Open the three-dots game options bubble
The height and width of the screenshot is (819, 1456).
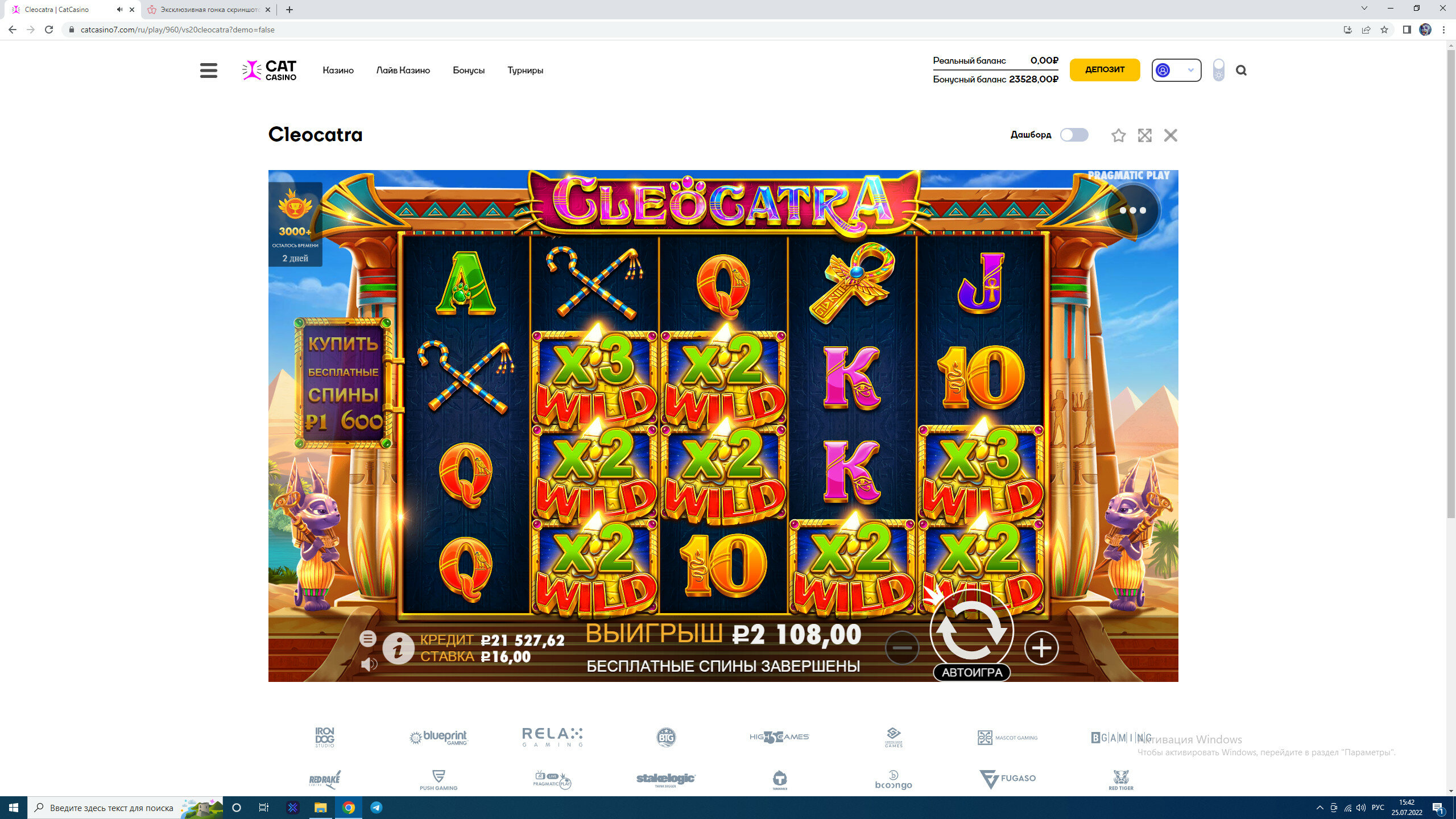pyautogui.click(x=1132, y=210)
